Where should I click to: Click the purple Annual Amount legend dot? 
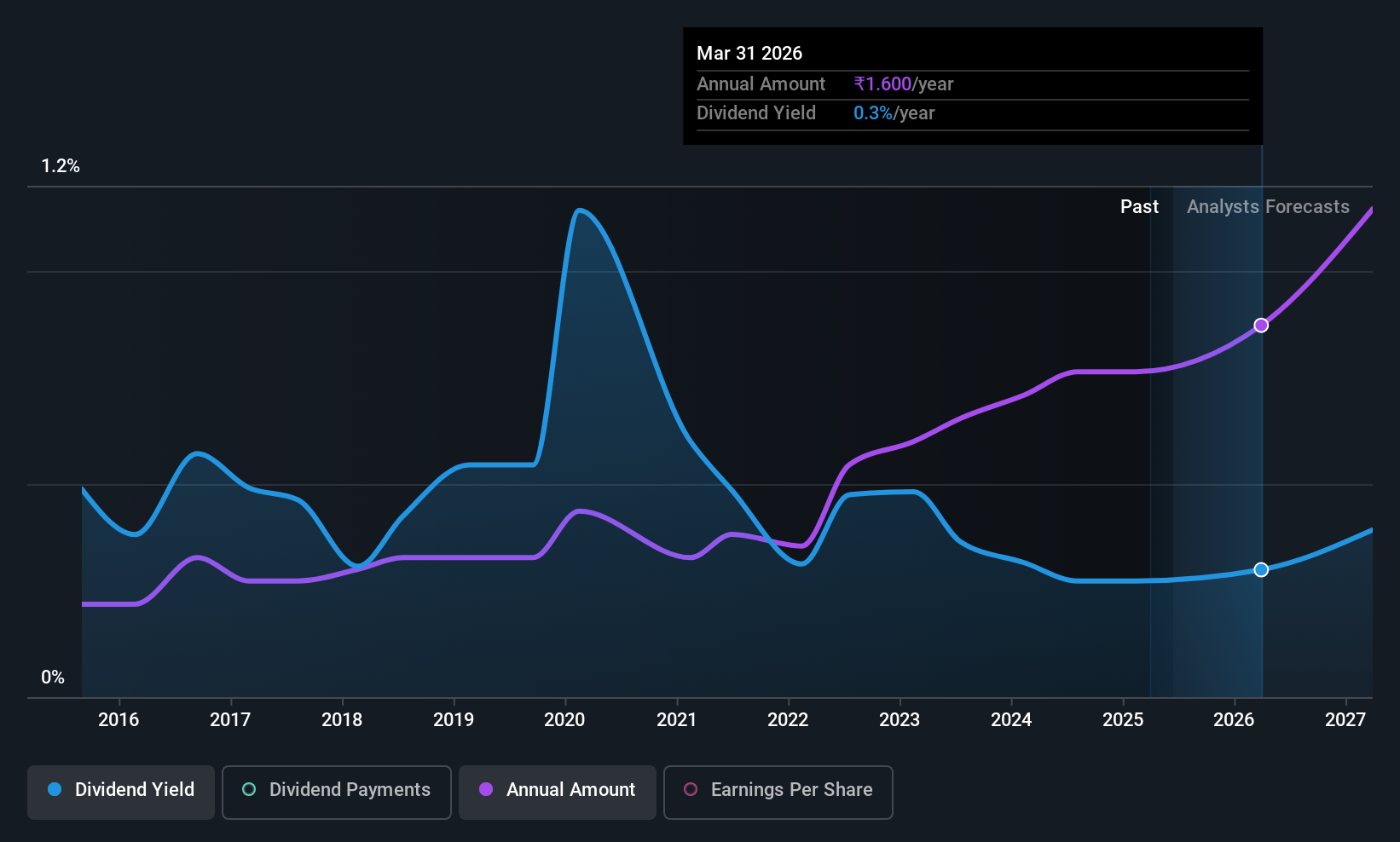(486, 789)
